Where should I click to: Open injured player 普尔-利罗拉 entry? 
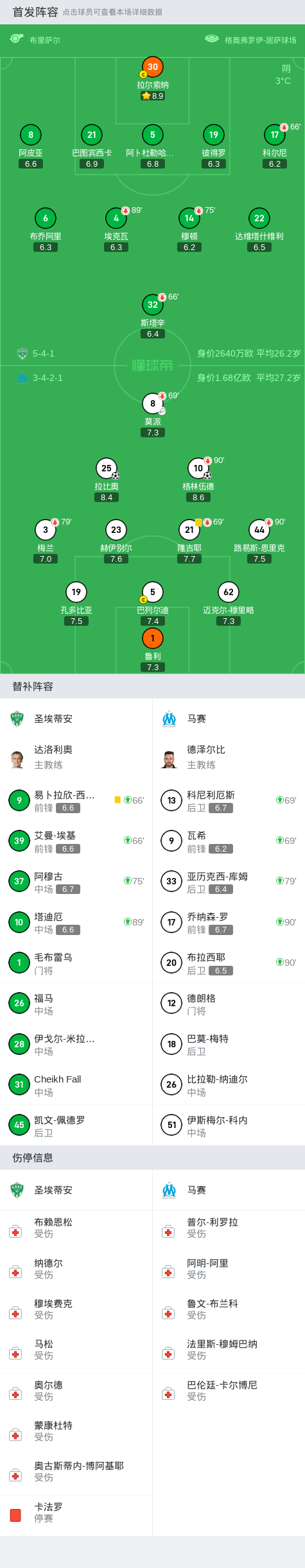pyautogui.click(x=229, y=1227)
